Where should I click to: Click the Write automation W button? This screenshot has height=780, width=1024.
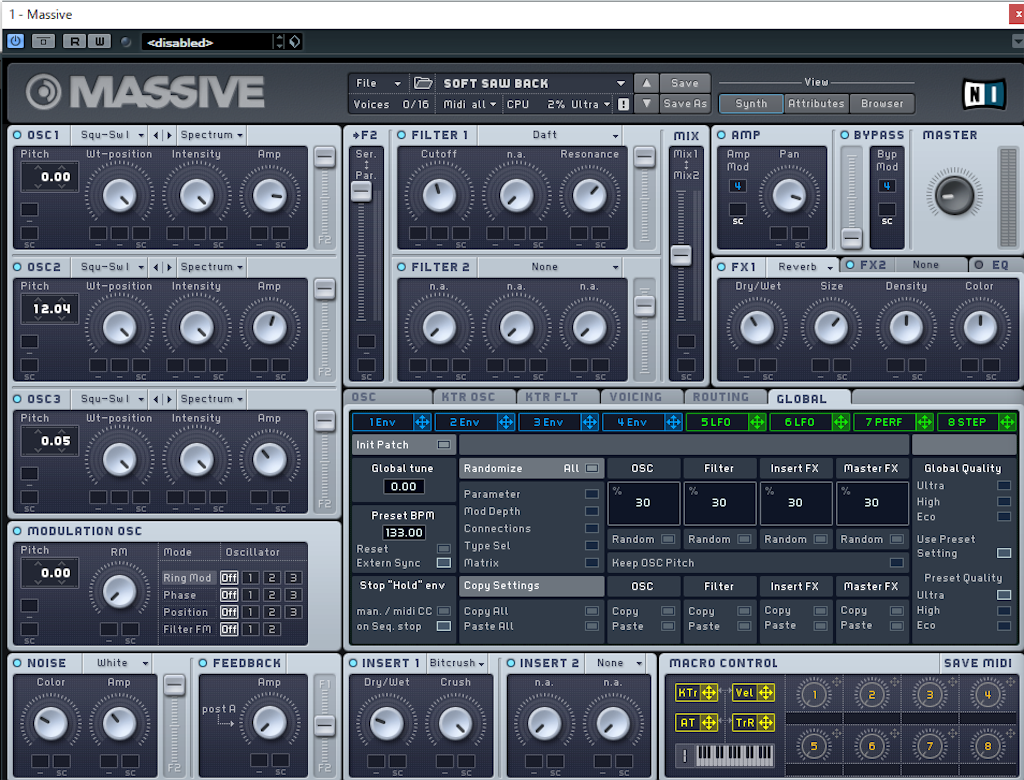point(99,41)
